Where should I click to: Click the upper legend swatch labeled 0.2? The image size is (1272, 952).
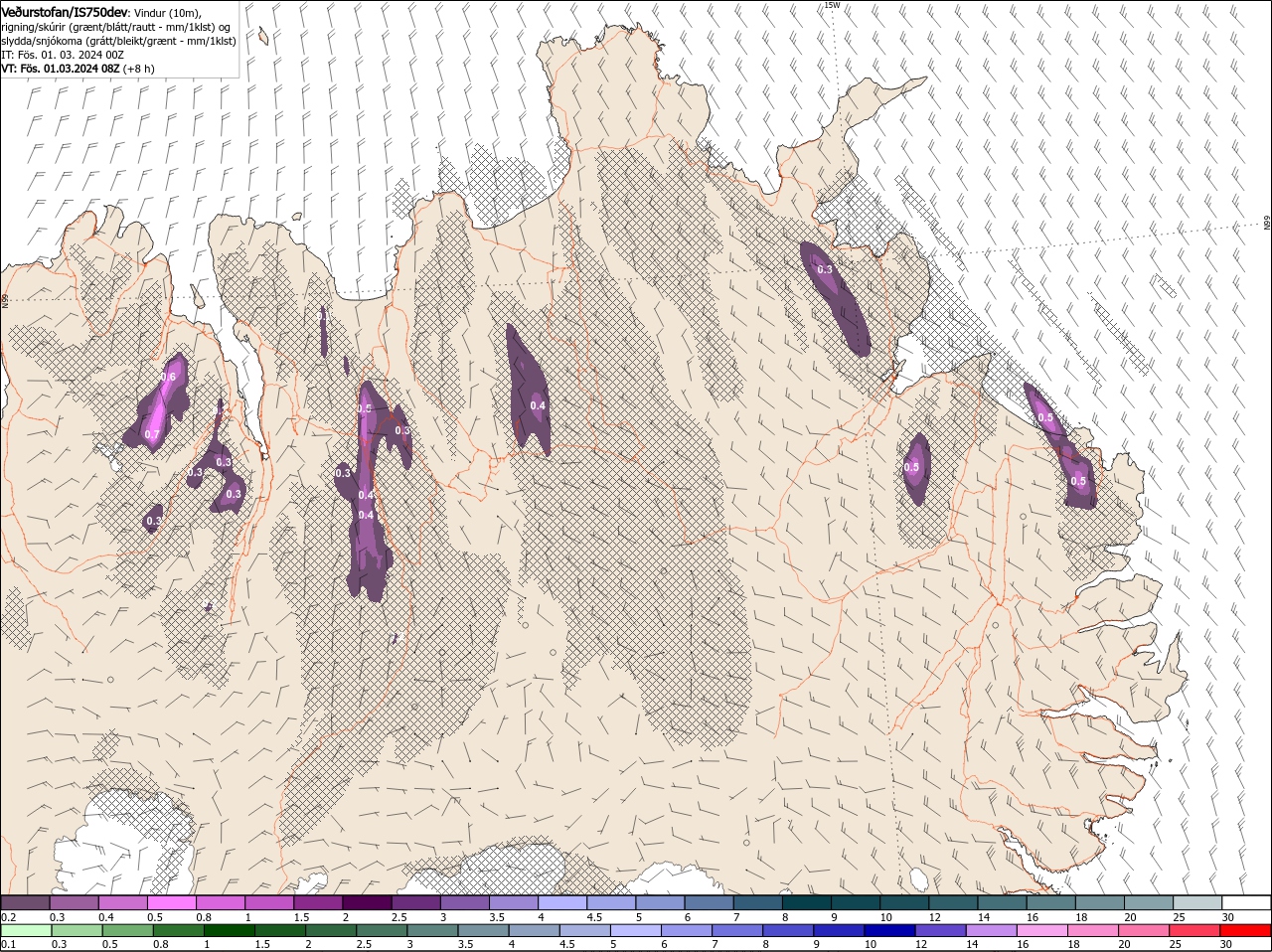(x=25, y=902)
